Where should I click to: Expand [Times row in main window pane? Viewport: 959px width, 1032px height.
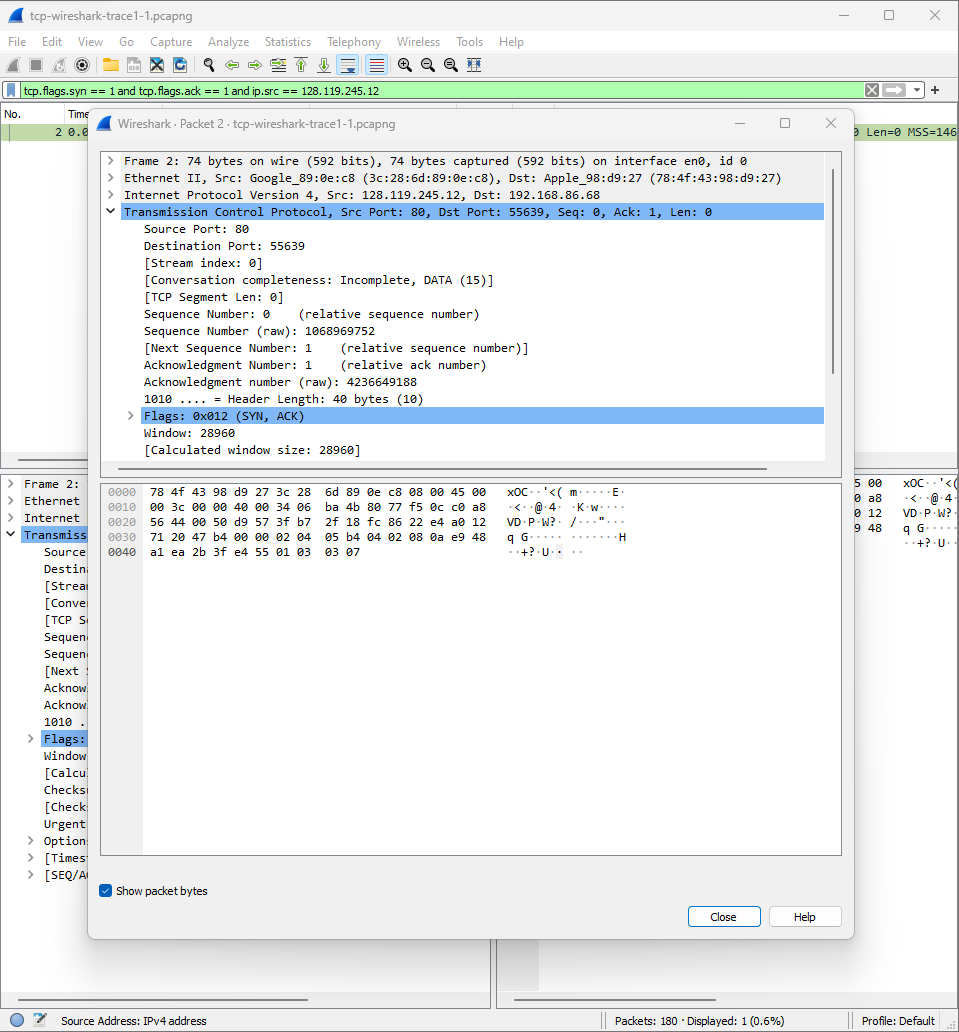click(31, 858)
